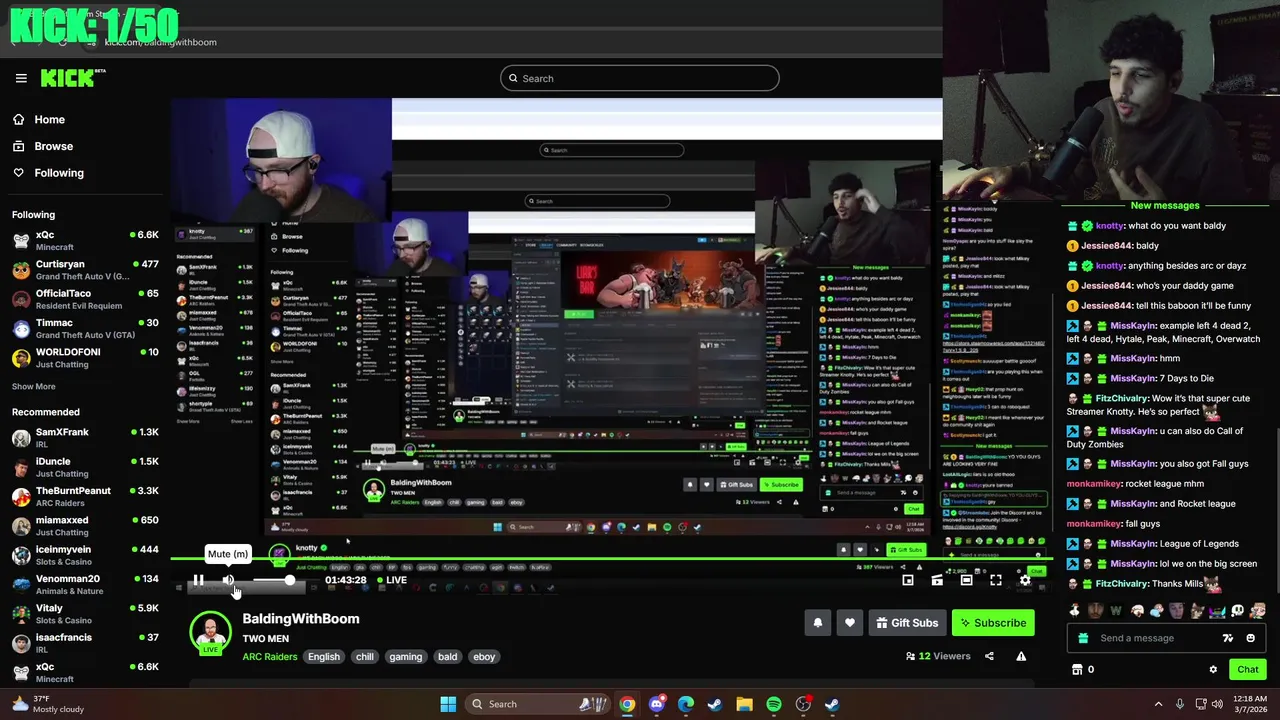Open SamXFrank recommended channel

pos(85,437)
